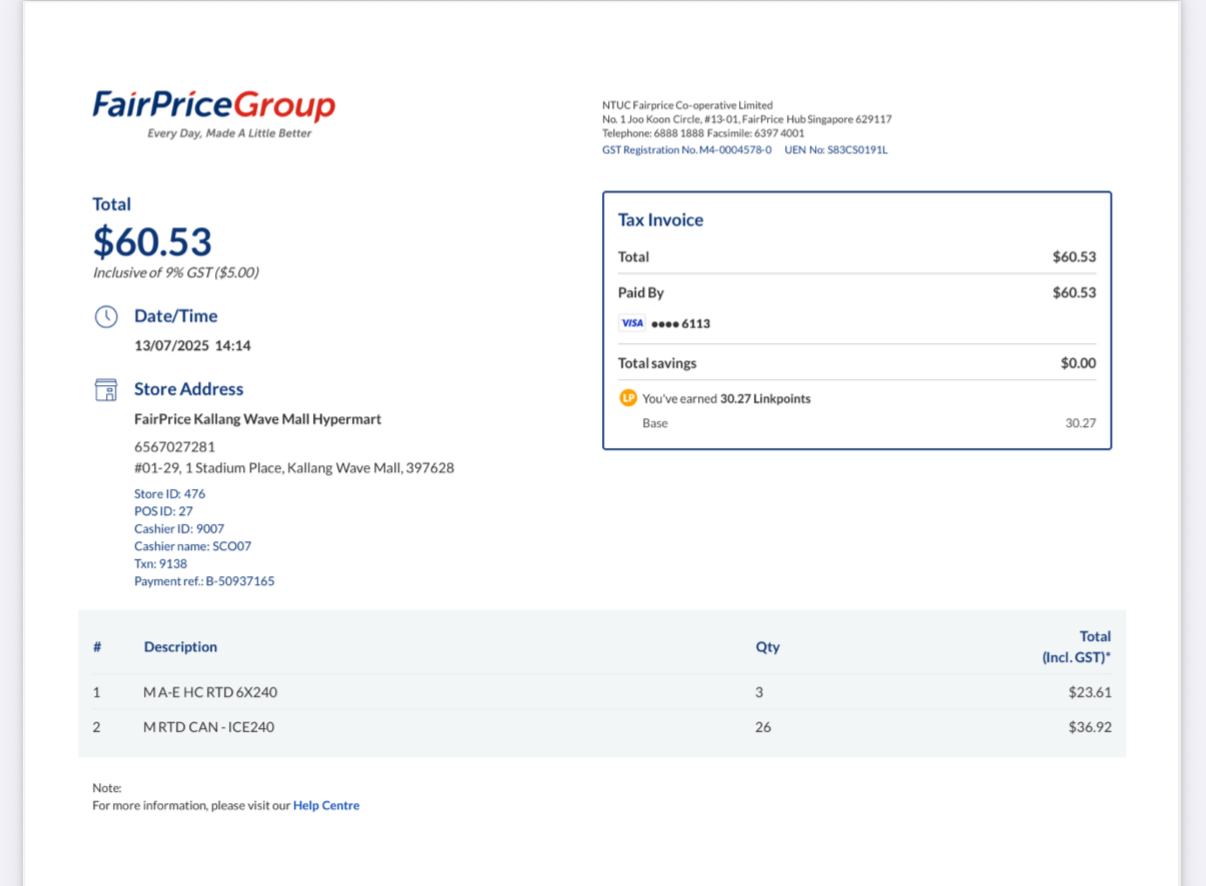Open the Help Centre link

tap(326, 805)
